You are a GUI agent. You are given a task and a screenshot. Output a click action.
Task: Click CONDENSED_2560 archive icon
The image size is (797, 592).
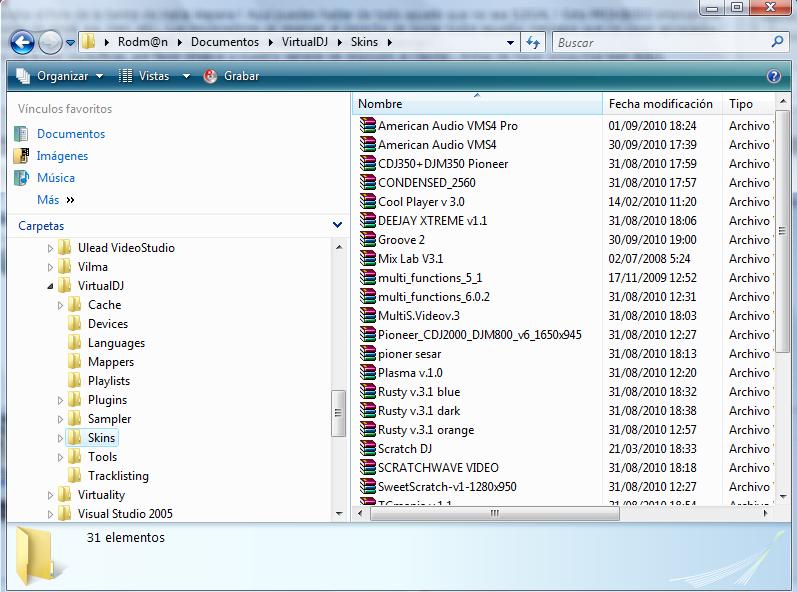pyautogui.click(x=367, y=182)
